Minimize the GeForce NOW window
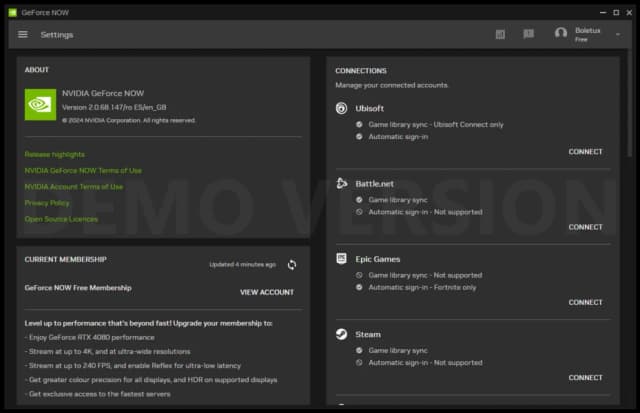Screen dimensions: 640x413 coord(603,13)
